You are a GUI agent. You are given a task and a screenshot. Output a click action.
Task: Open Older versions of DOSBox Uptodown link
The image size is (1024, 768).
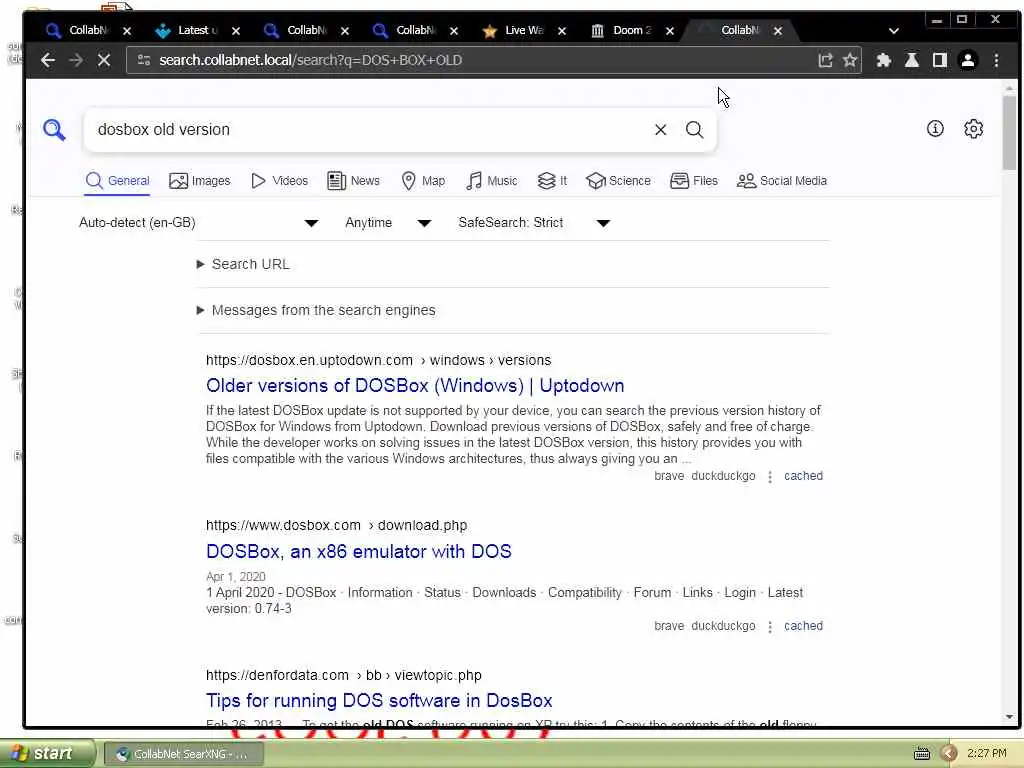coord(415,386)
